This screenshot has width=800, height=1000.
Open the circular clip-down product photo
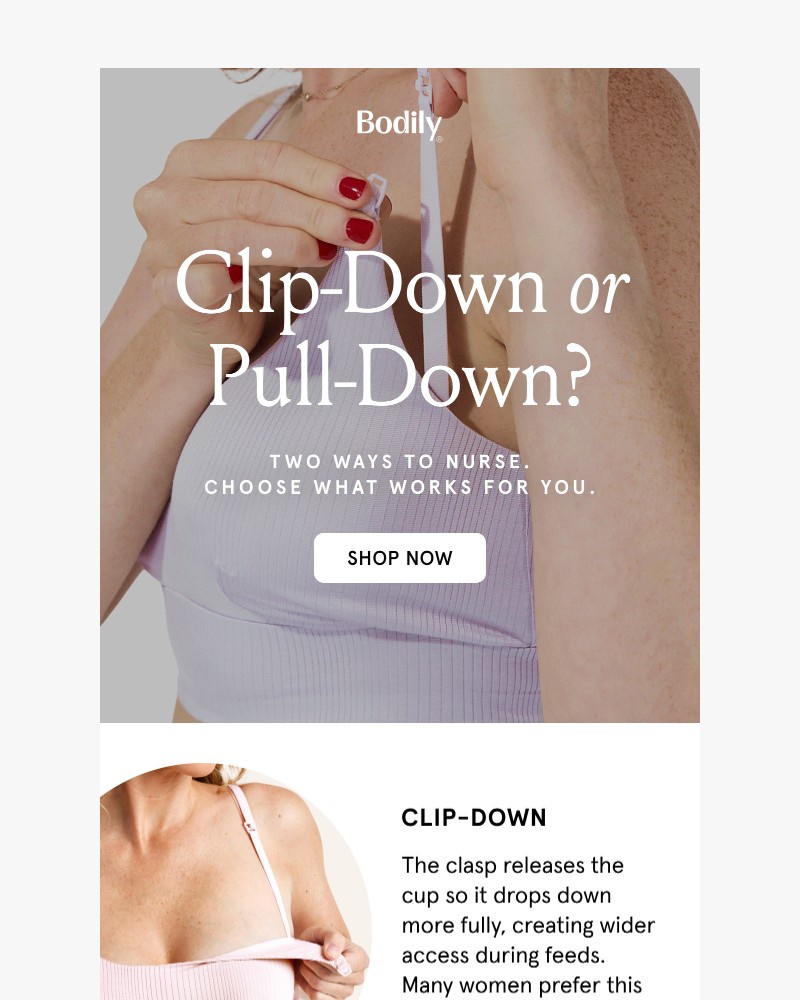click(236, 881)
